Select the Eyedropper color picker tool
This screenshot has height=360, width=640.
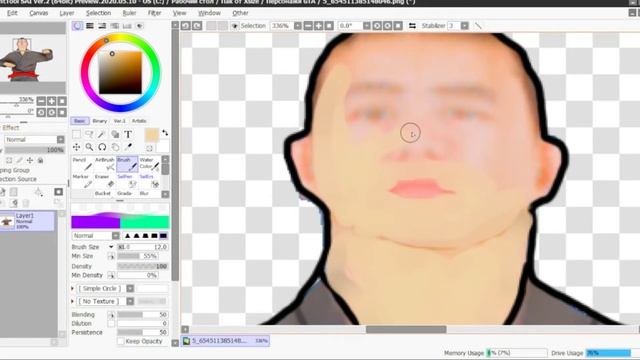128,147
